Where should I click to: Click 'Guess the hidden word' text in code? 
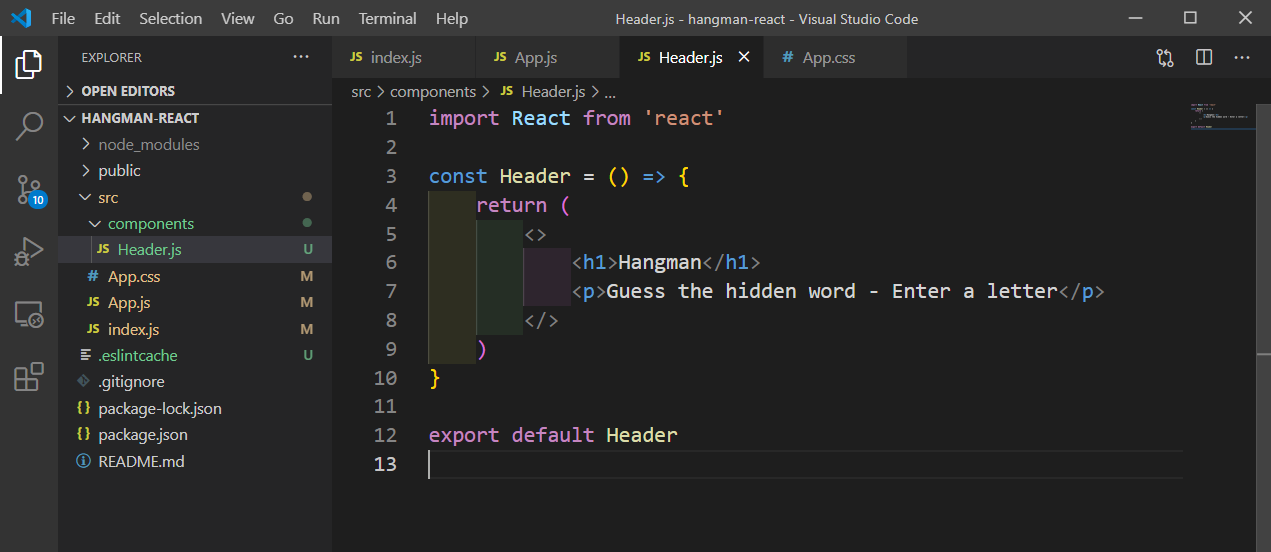coord(731,291)
